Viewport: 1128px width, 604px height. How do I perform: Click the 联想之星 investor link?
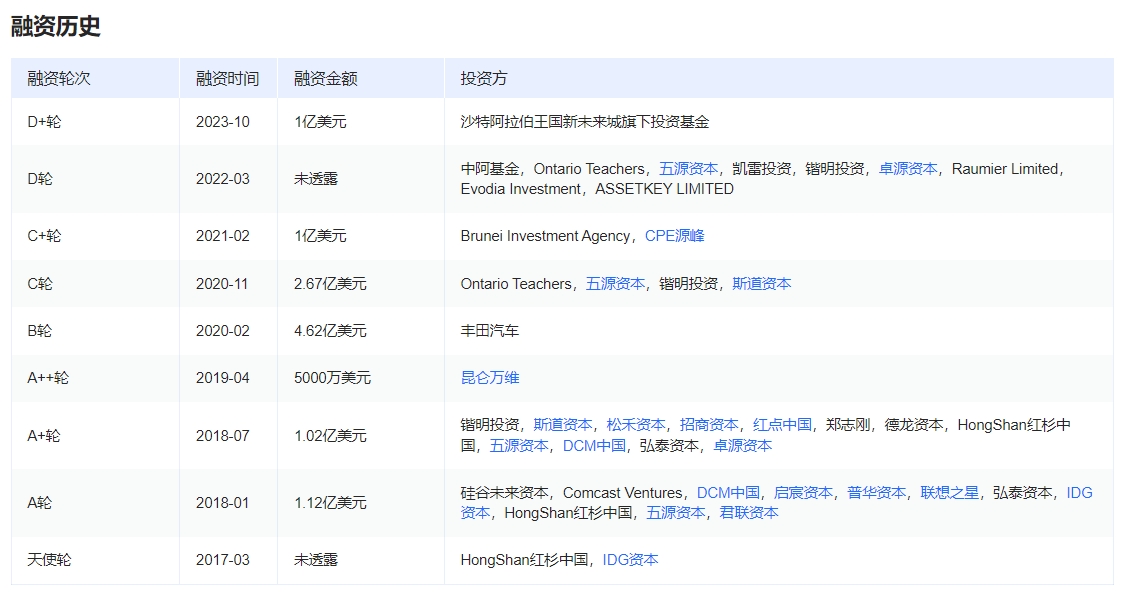coord(950,493)
